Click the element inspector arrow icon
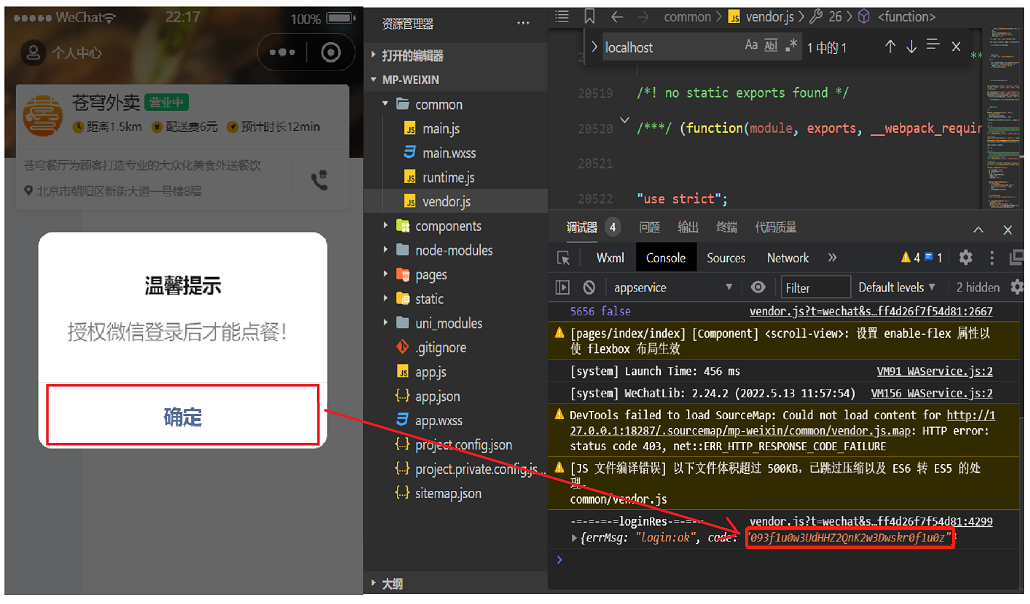Screen dimensions: 1030x604 click(x=564, y=258)
